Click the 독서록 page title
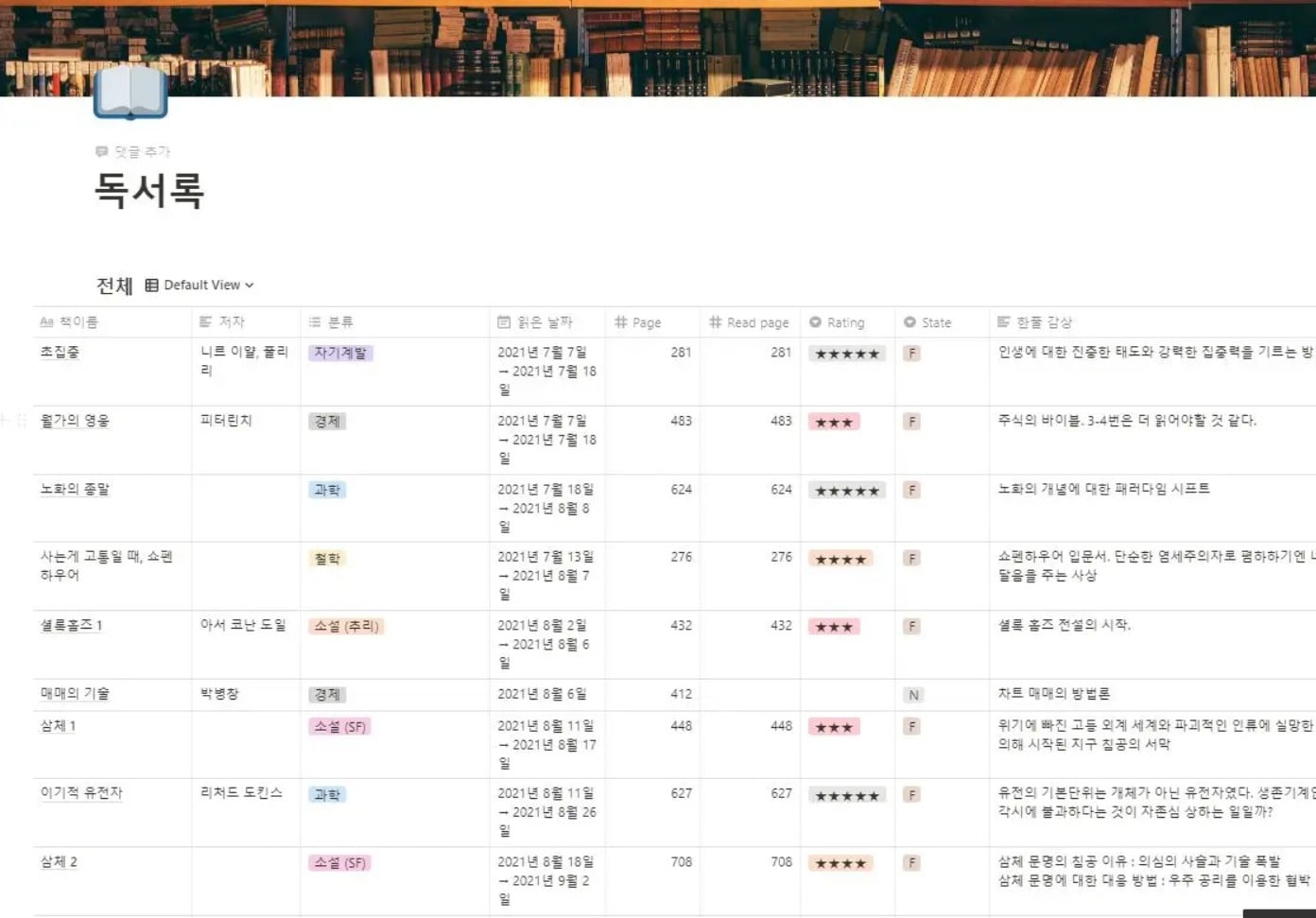The width and height of the screenshot is (1316, 918). click(x=149, y=191)
